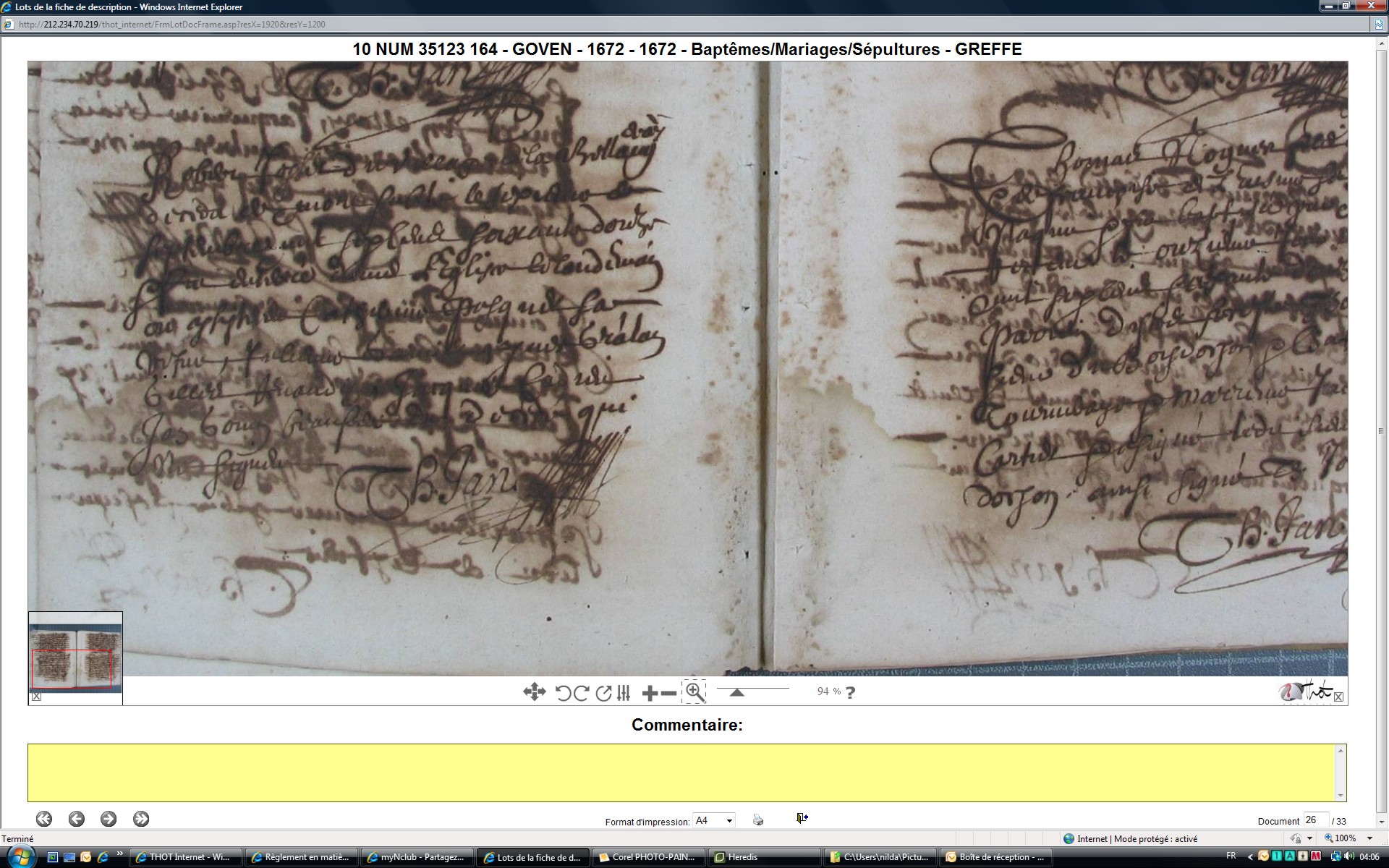Select the pan/move image tool

(534, 692)
